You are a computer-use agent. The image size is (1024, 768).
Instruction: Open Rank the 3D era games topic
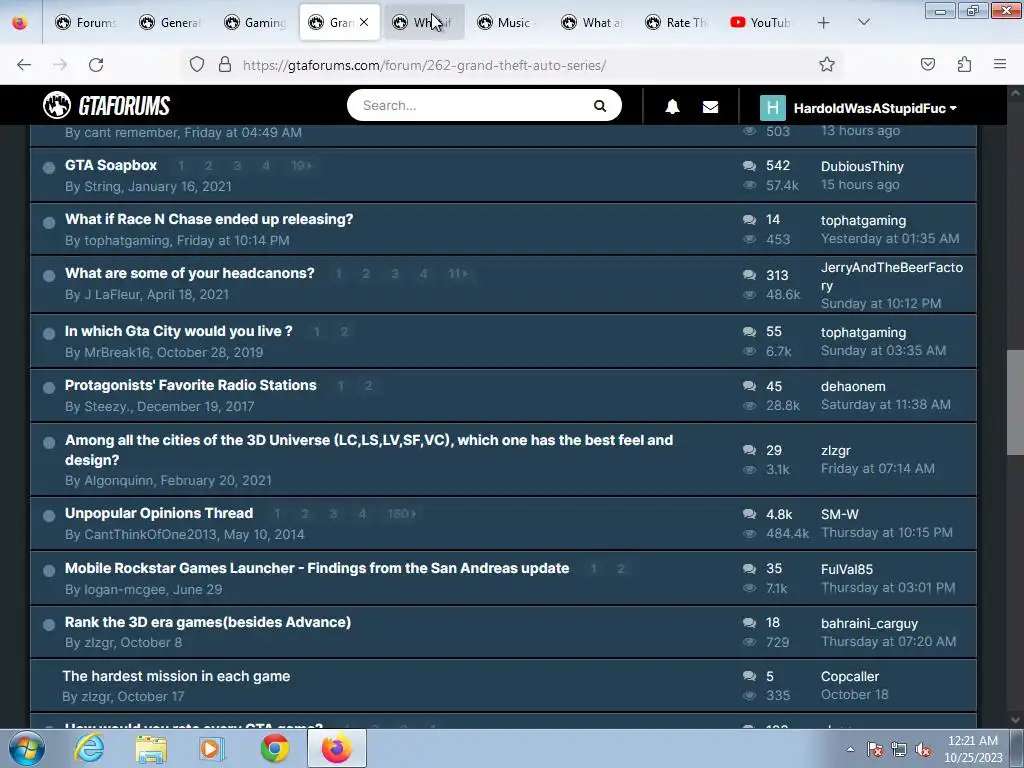coord(208,622)
